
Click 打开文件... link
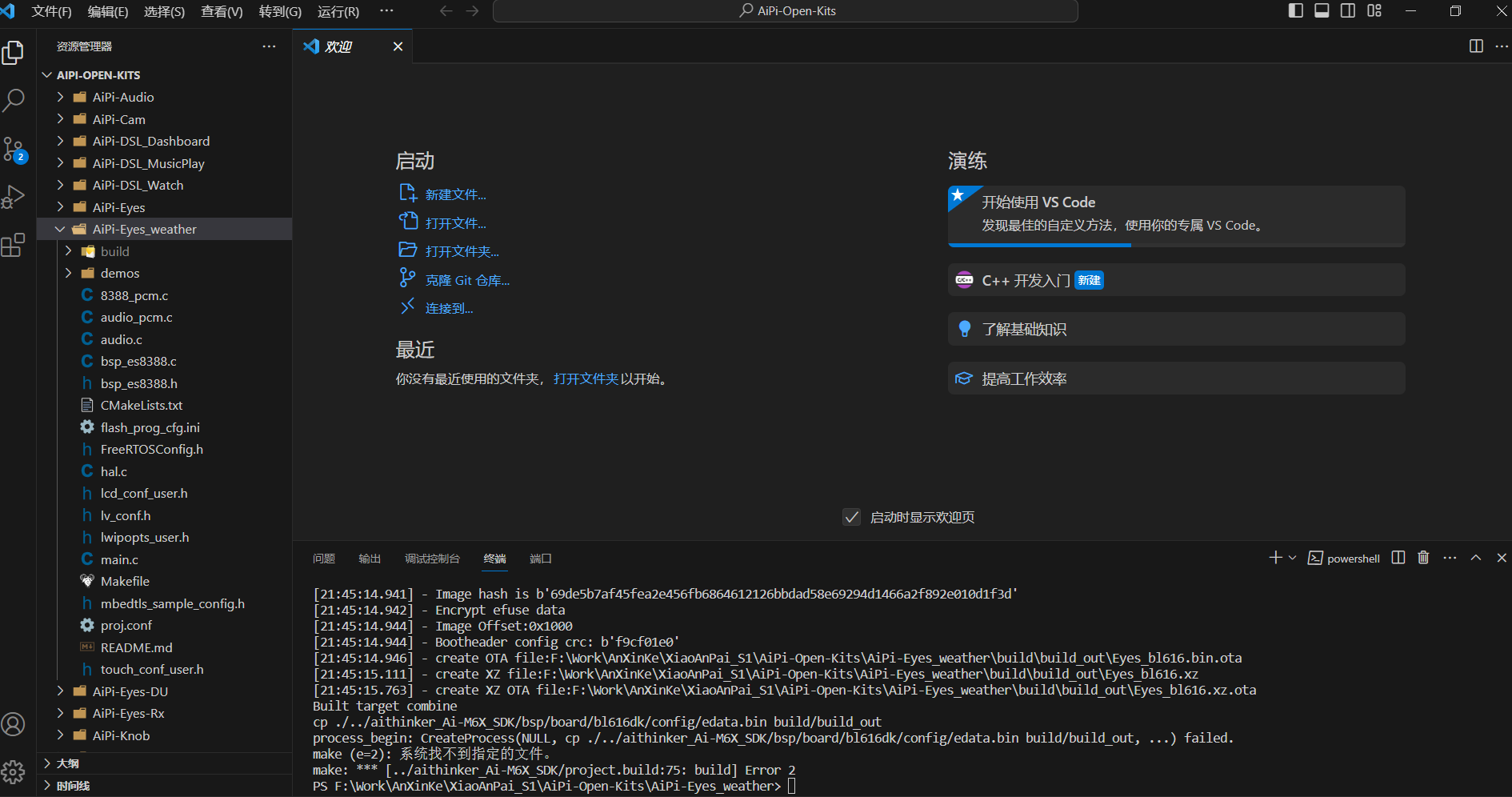[x=455, y=223]
